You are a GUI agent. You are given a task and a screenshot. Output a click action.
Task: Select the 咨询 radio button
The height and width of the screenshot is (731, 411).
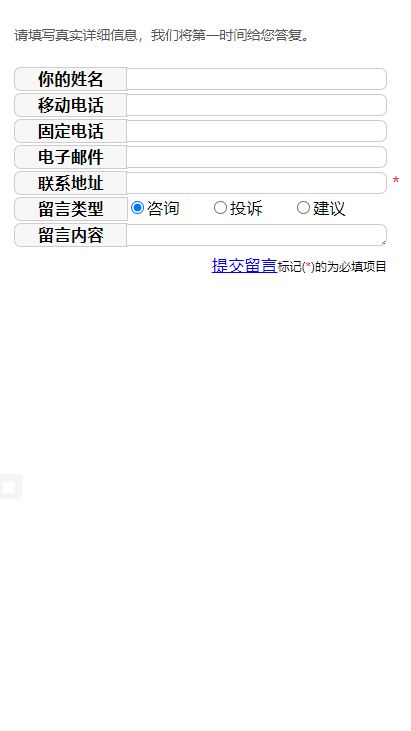(x=137, y=207)
